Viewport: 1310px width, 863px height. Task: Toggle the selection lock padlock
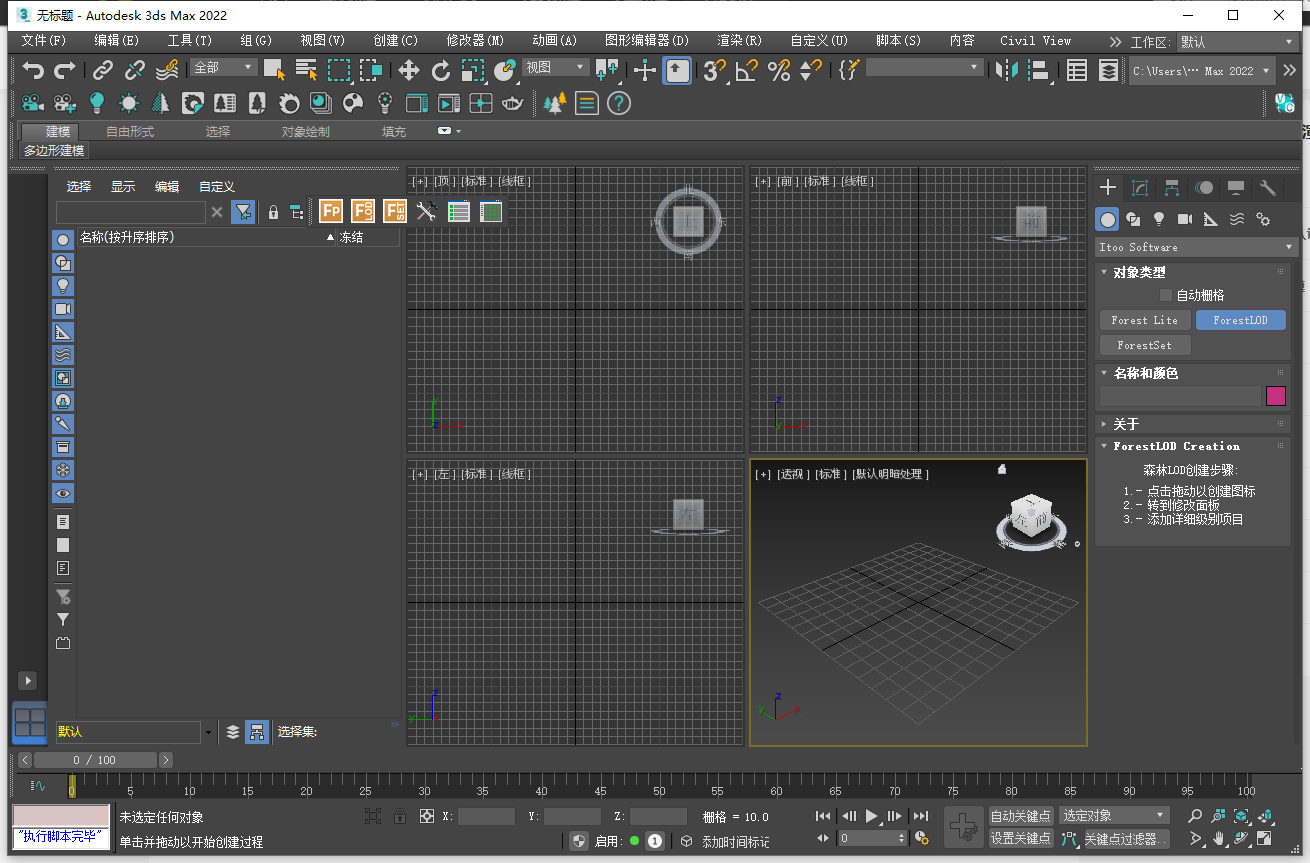click(399, 815)
